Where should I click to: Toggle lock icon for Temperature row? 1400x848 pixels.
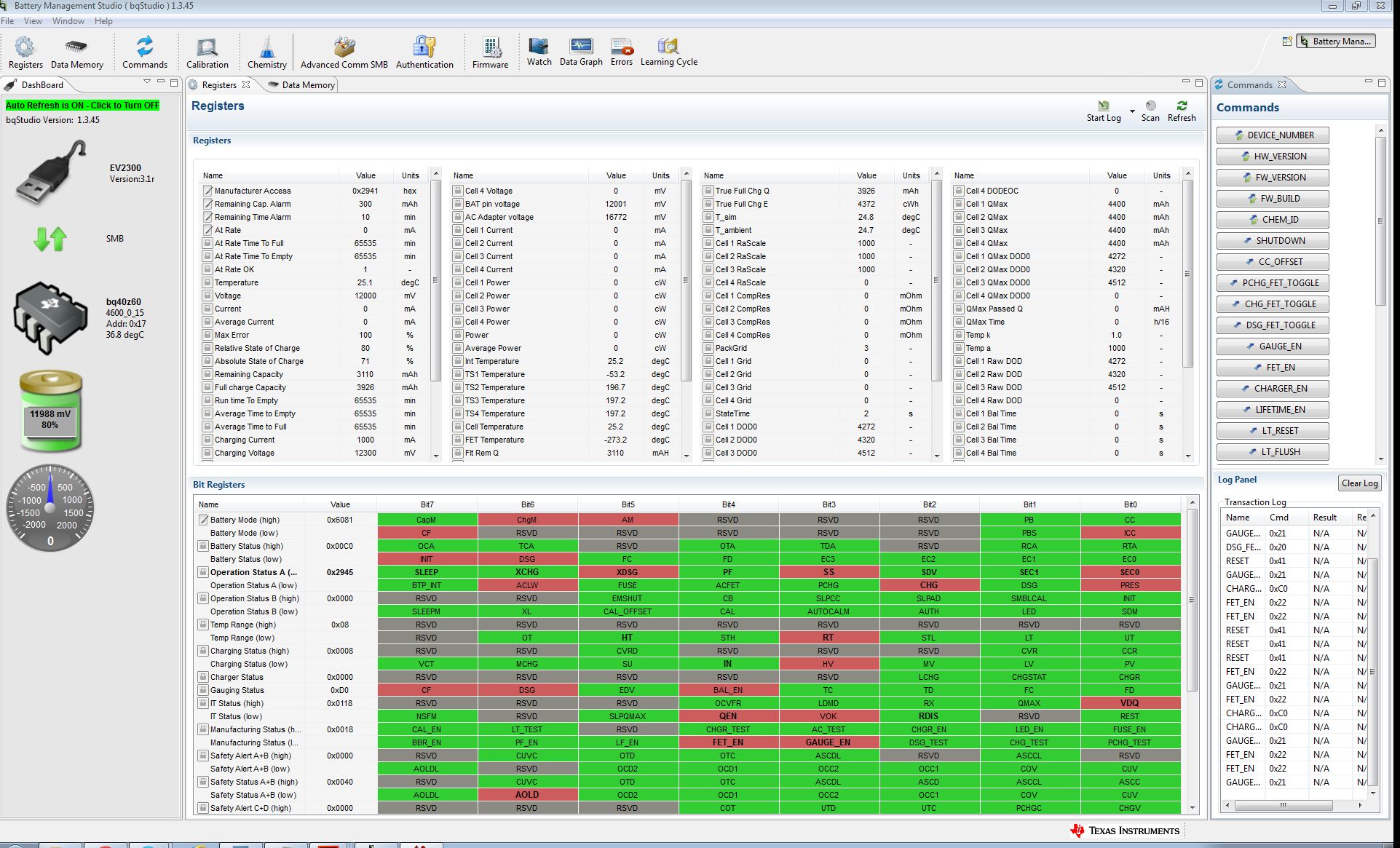point(207,282)
